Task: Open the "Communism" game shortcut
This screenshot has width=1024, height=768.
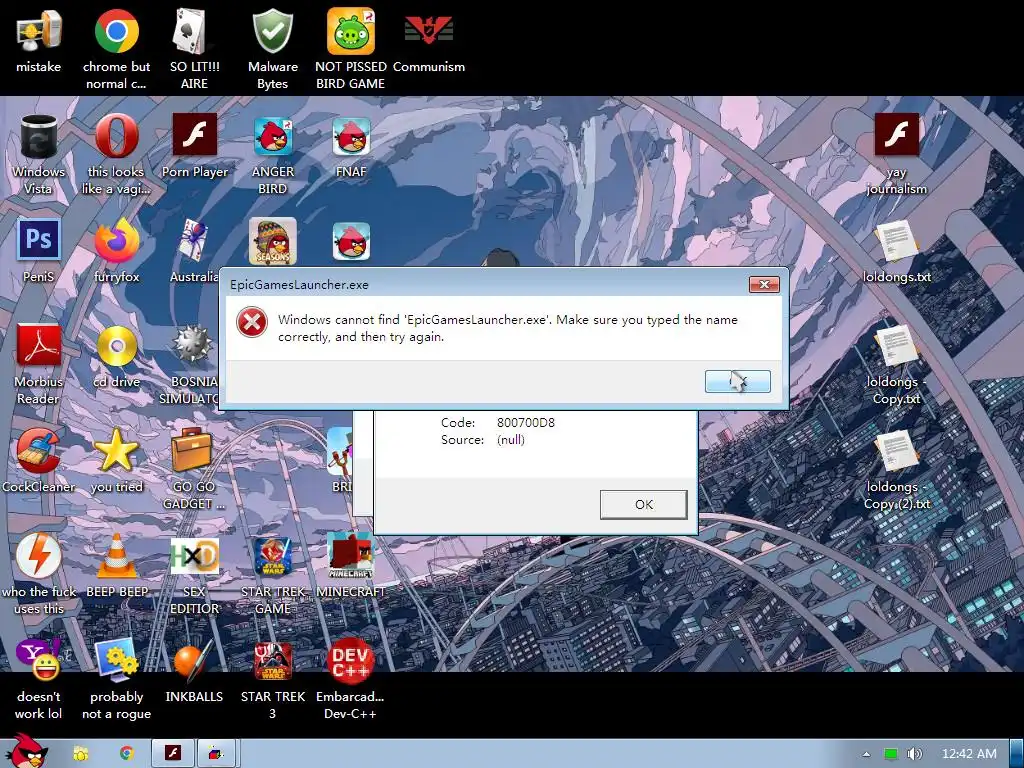Action: click(428, 31)
